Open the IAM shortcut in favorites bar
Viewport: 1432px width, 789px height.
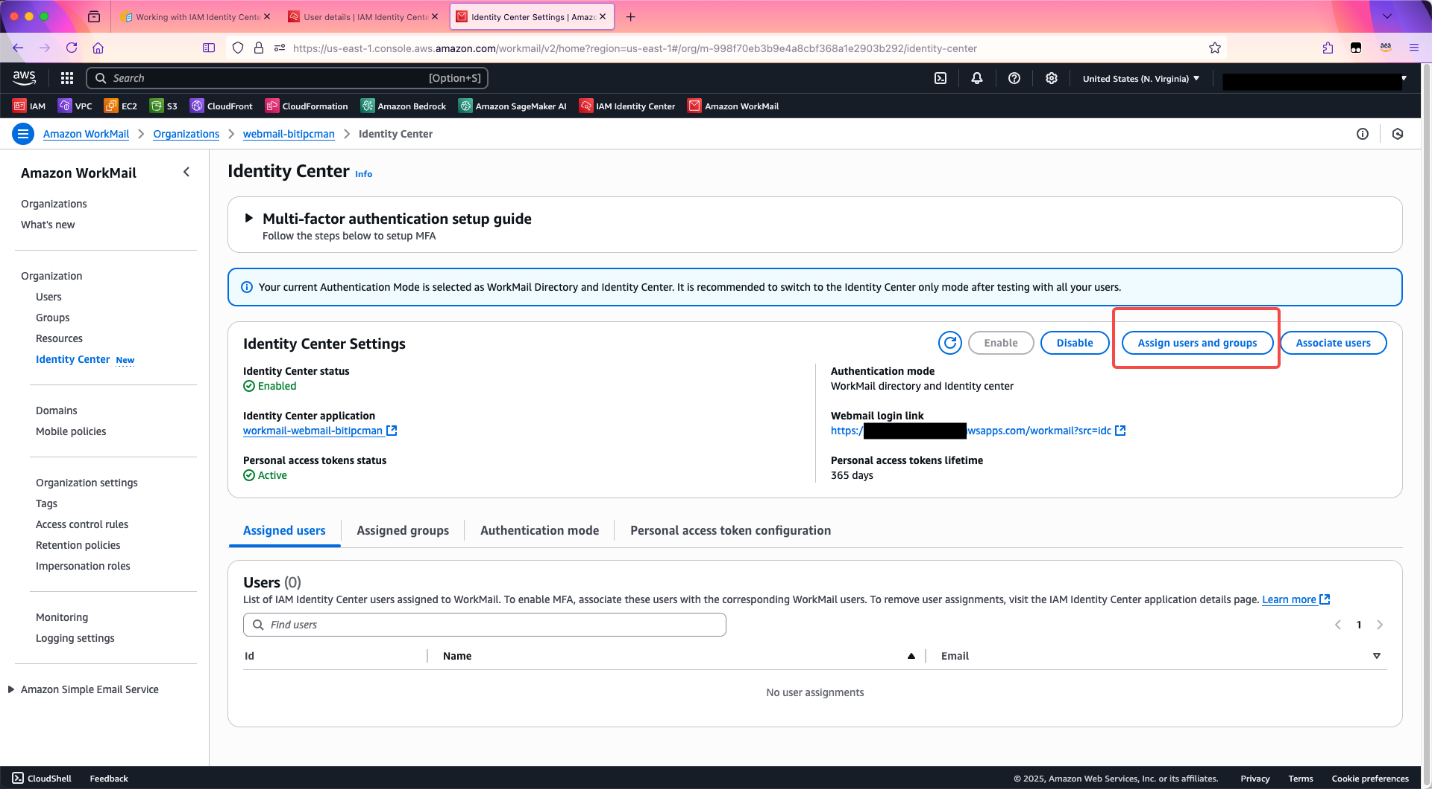point(29,106)
